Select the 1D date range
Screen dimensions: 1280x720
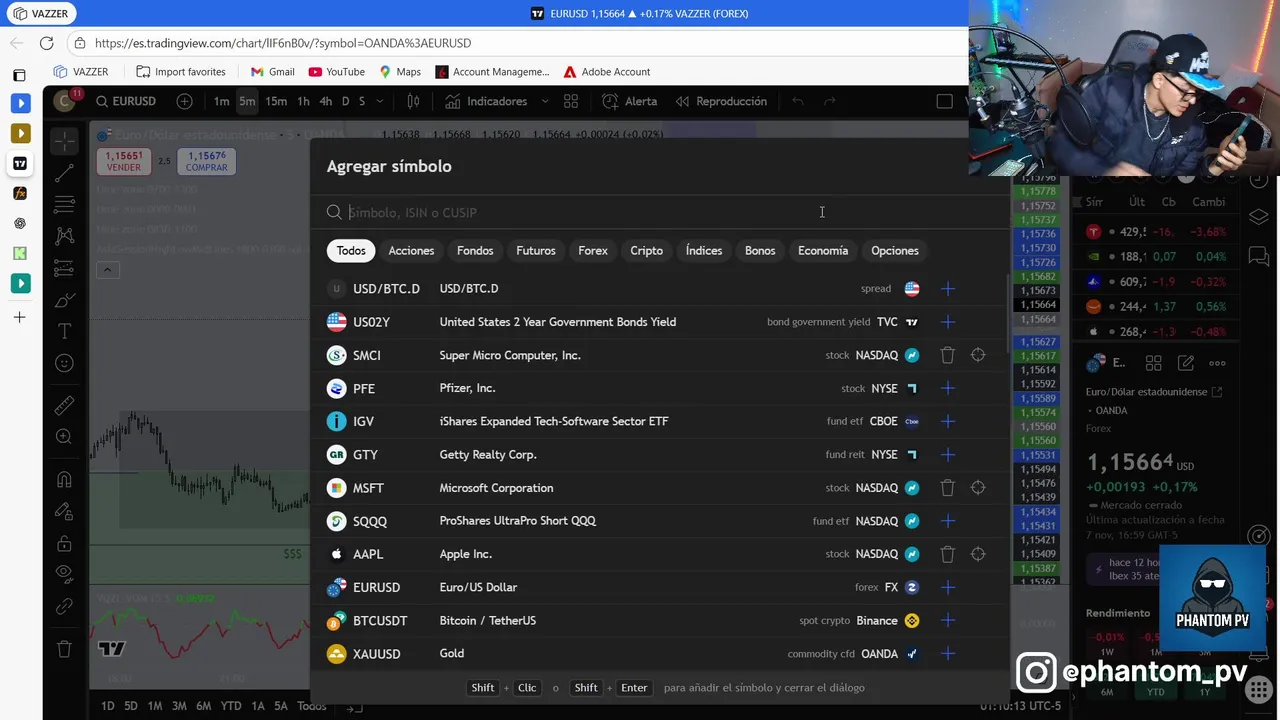click(x=107, y=706)
